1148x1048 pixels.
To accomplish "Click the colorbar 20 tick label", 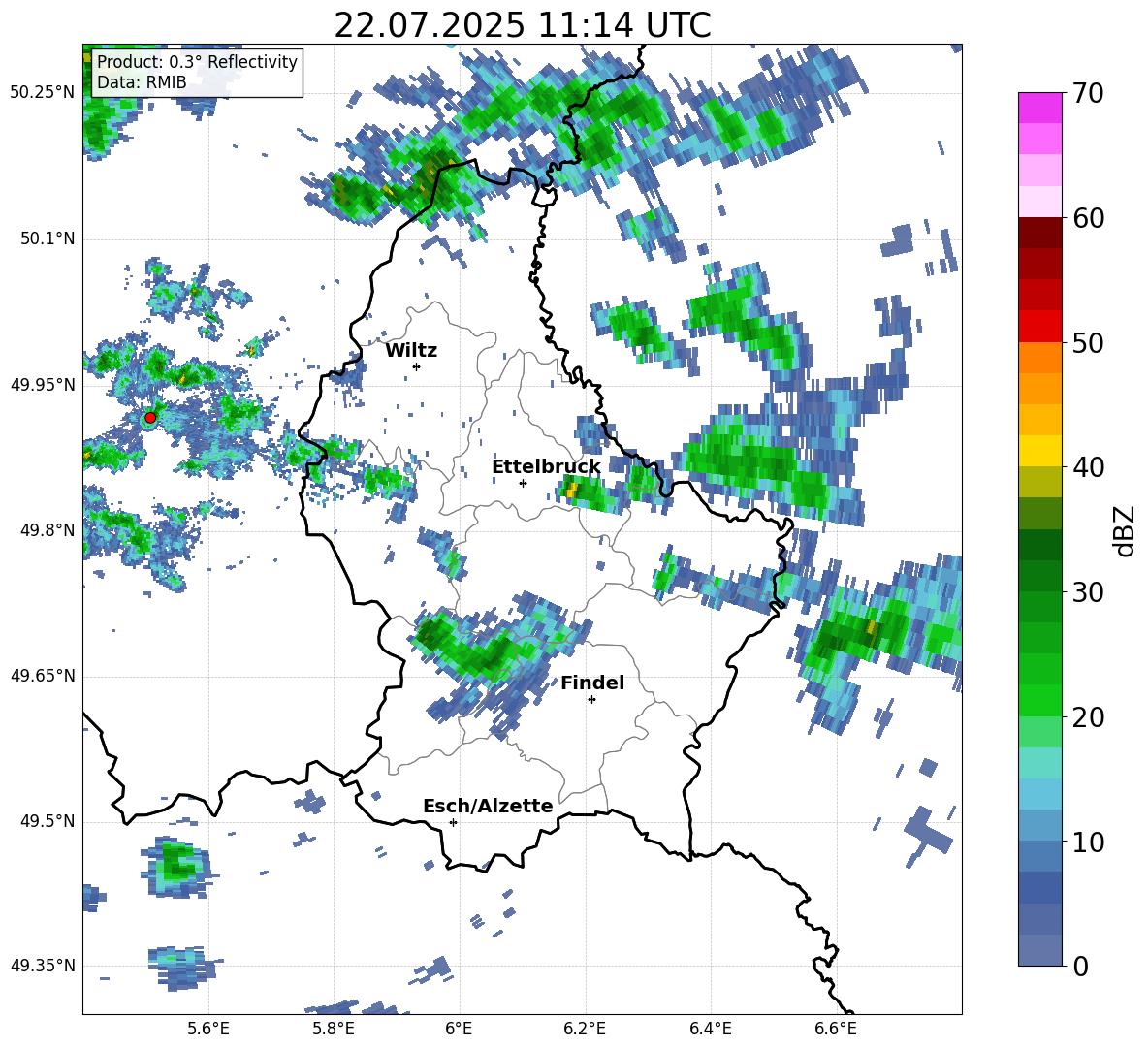I will point(1088,716).
